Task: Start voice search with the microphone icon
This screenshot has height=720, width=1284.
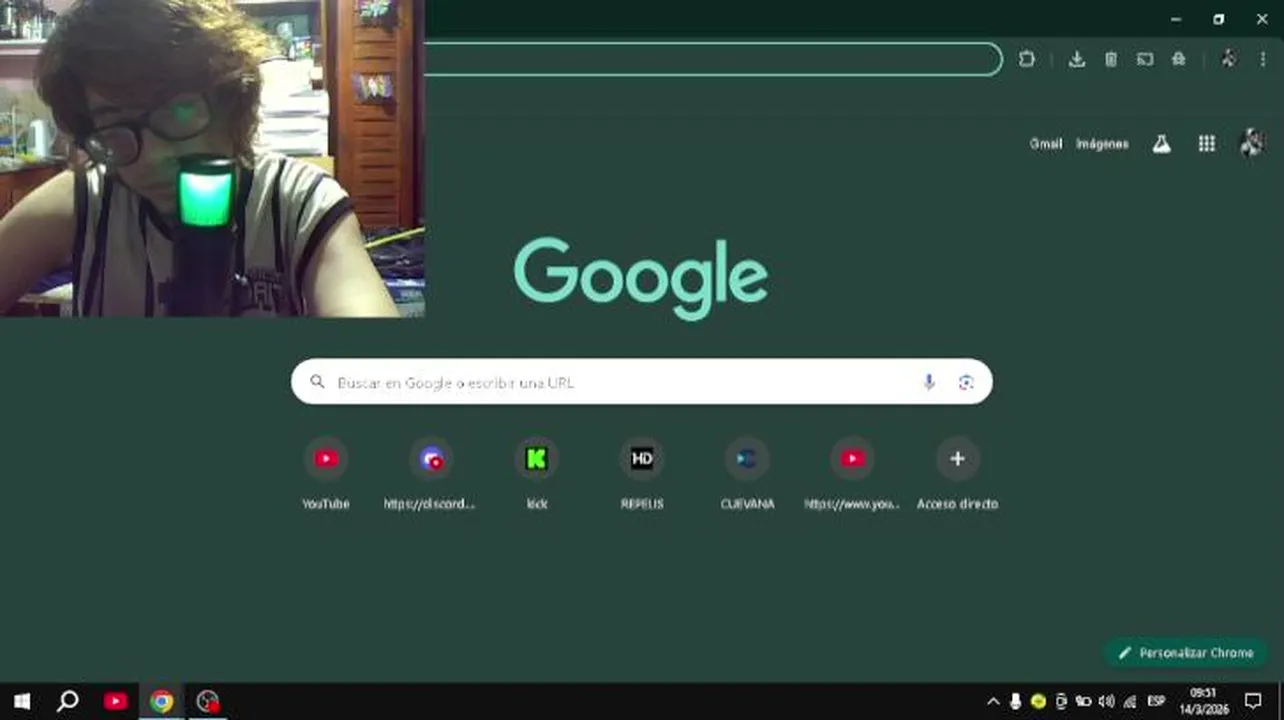Action: coord(929,382)
